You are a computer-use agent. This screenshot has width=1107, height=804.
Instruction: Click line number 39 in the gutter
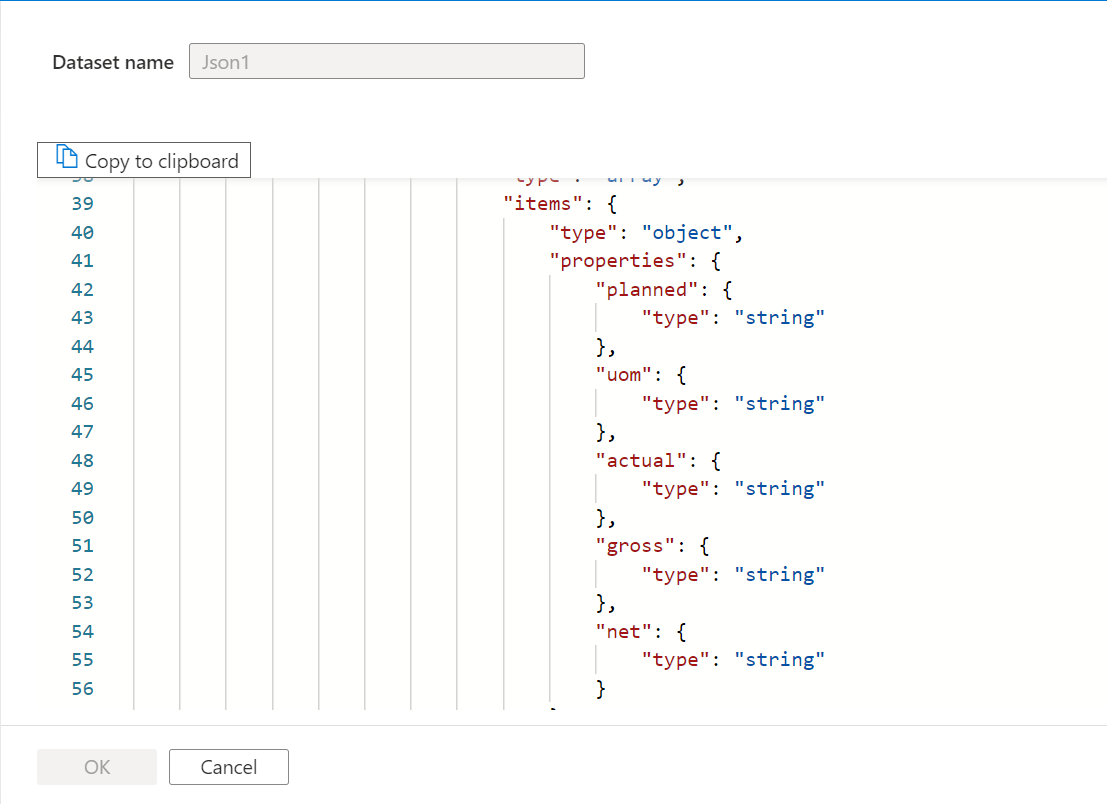(83, 204)
